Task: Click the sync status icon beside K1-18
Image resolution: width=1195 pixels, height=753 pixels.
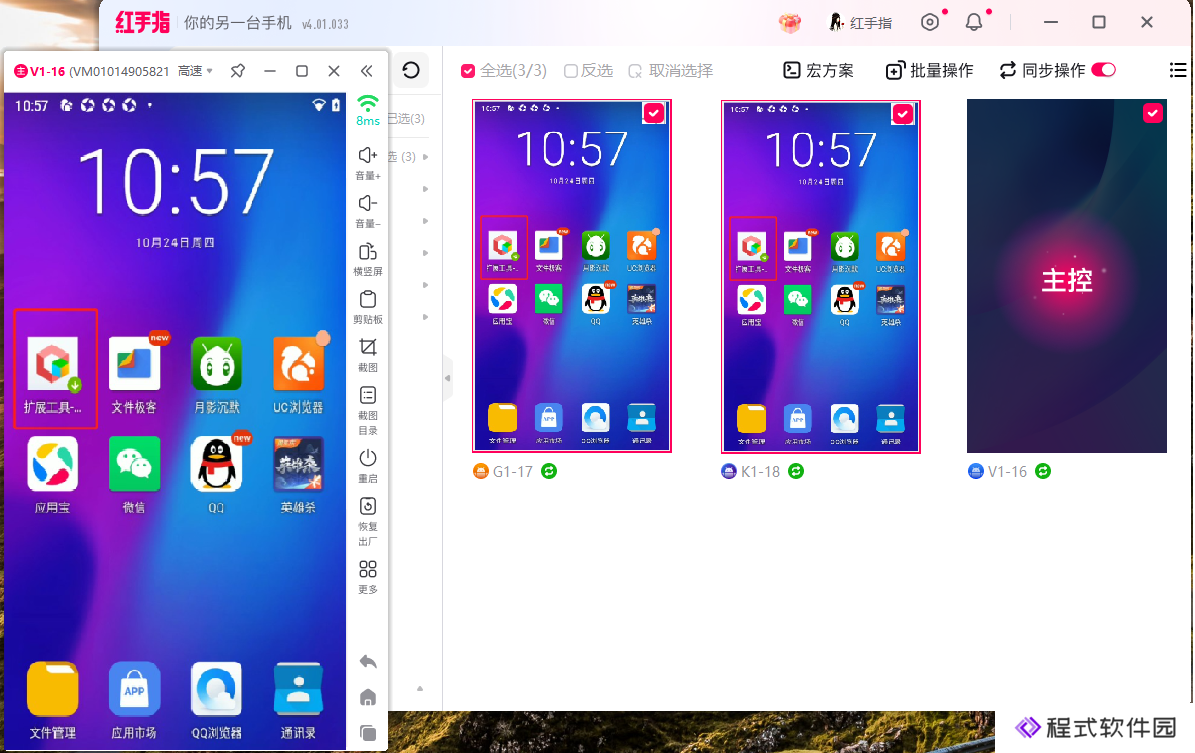Action: [x=796, y=471]
